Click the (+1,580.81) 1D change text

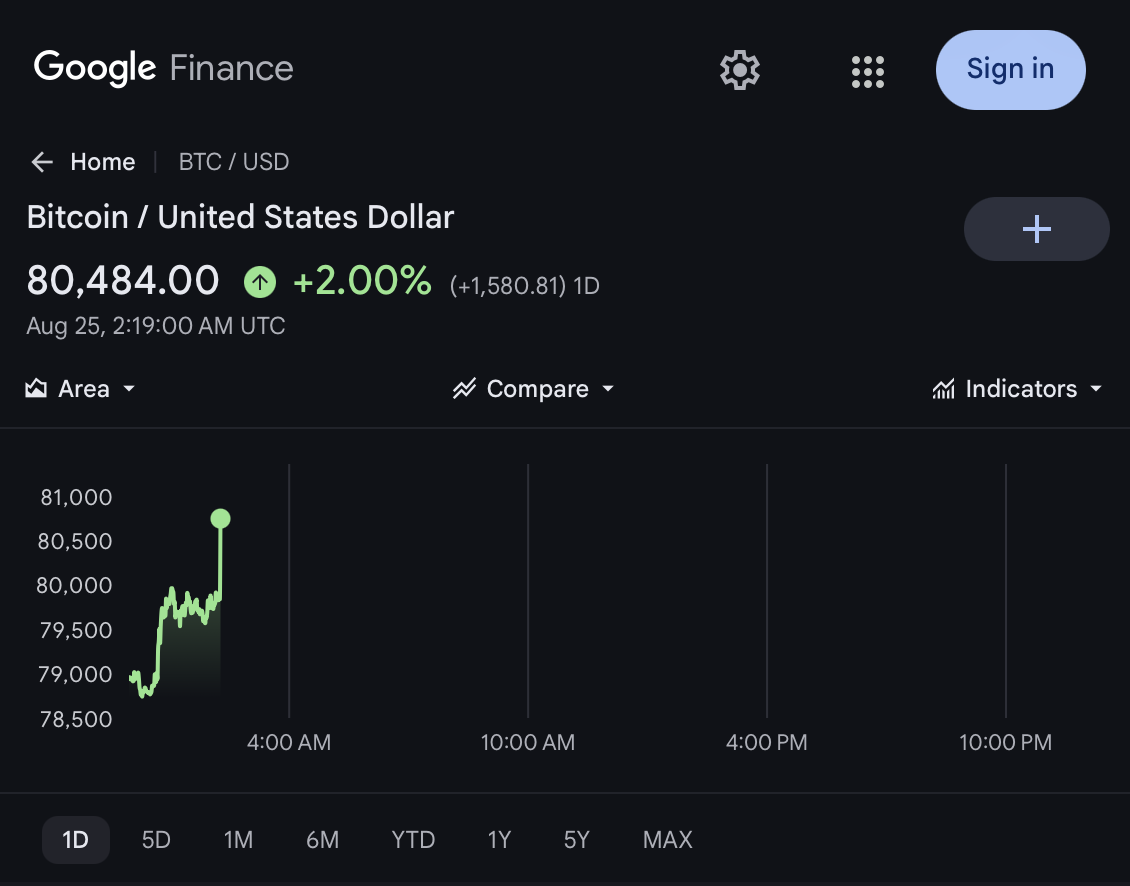point(525,286)
